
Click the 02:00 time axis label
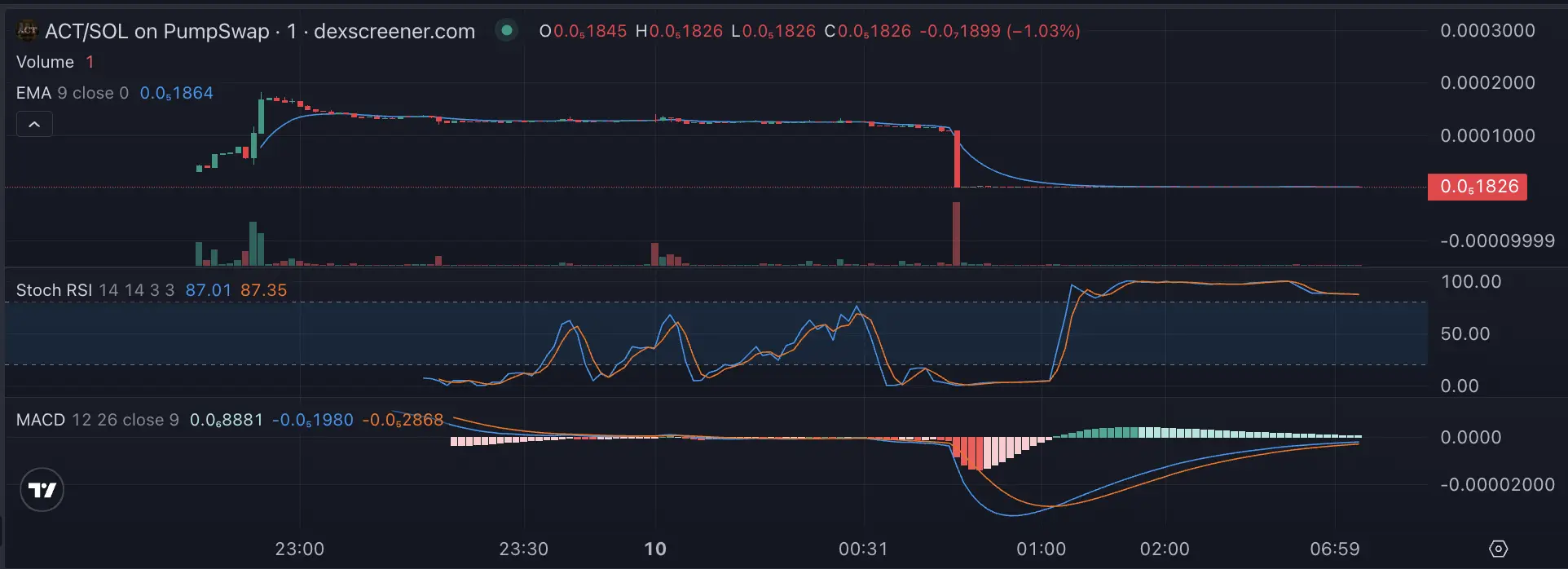(x=1165, y=549)
